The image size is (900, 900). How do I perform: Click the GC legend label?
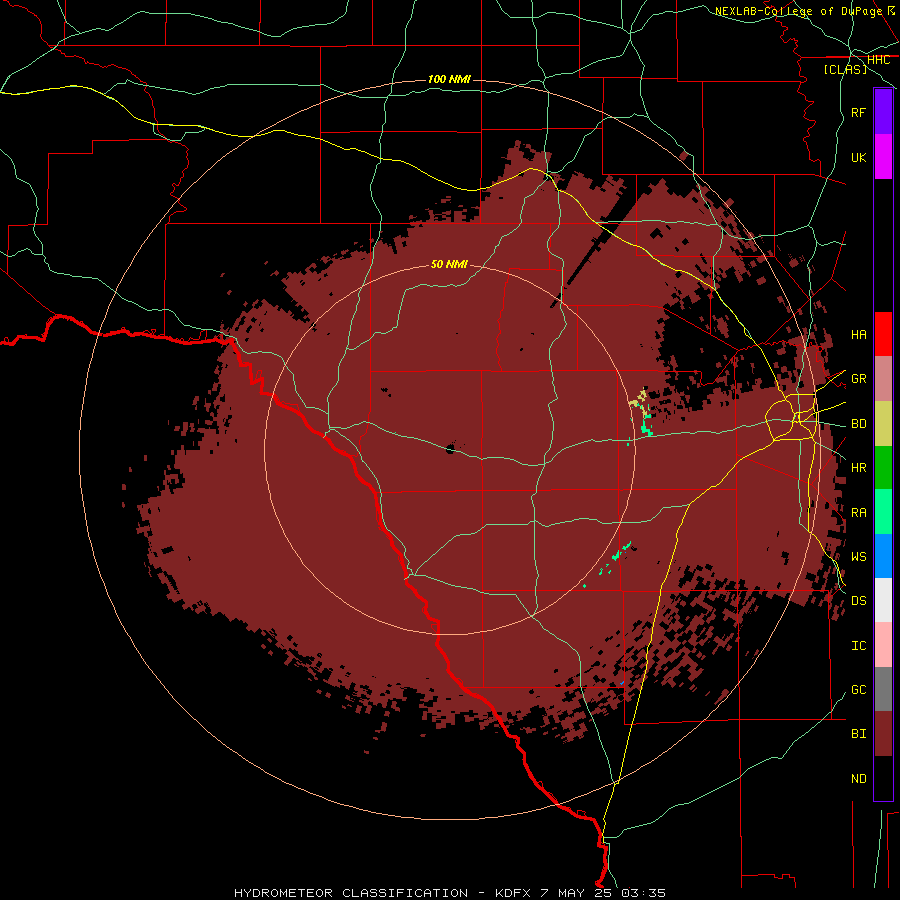[x=858, y=689]
